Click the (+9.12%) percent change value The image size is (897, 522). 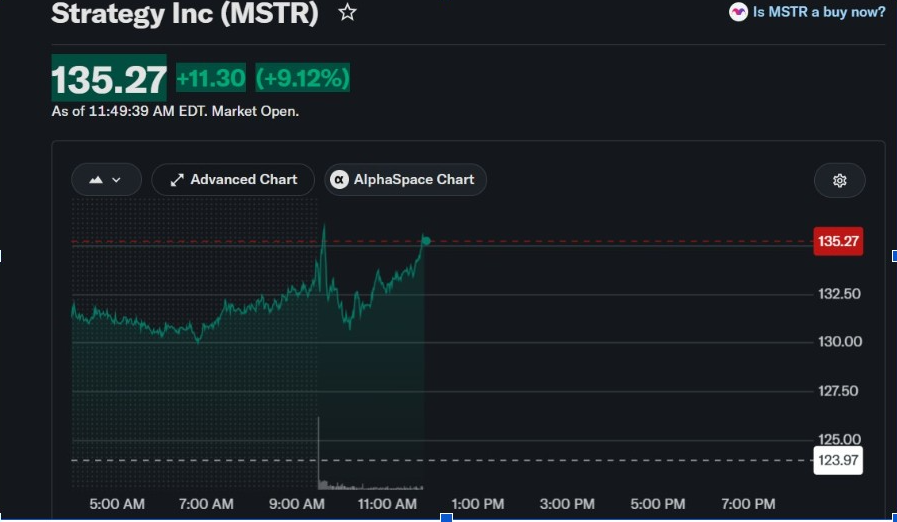coord(302,78)
